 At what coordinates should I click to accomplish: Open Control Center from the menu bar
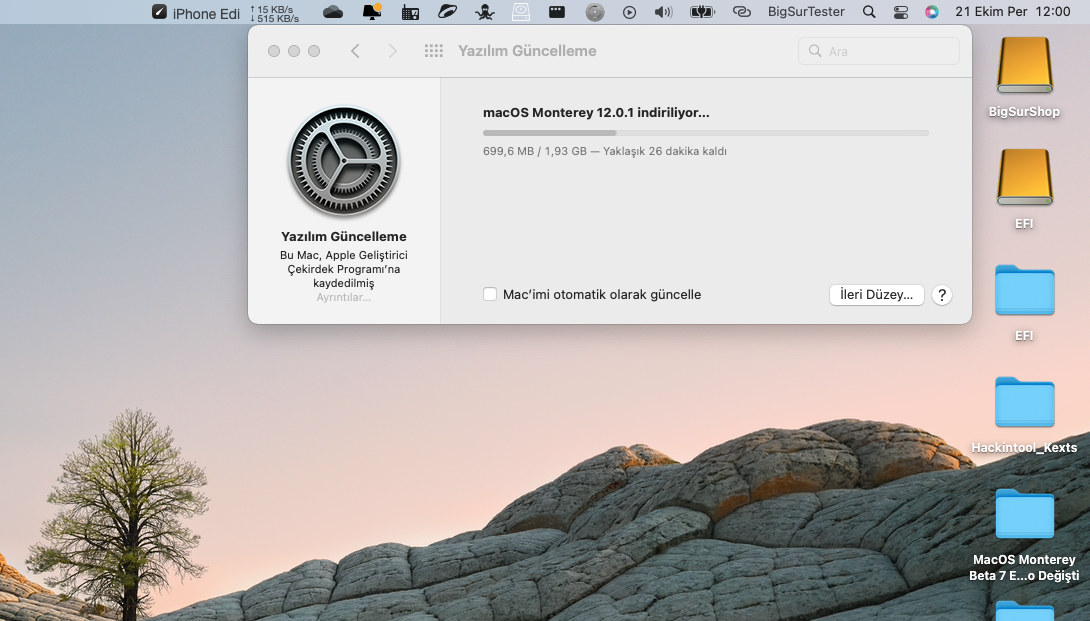[901, 12]
